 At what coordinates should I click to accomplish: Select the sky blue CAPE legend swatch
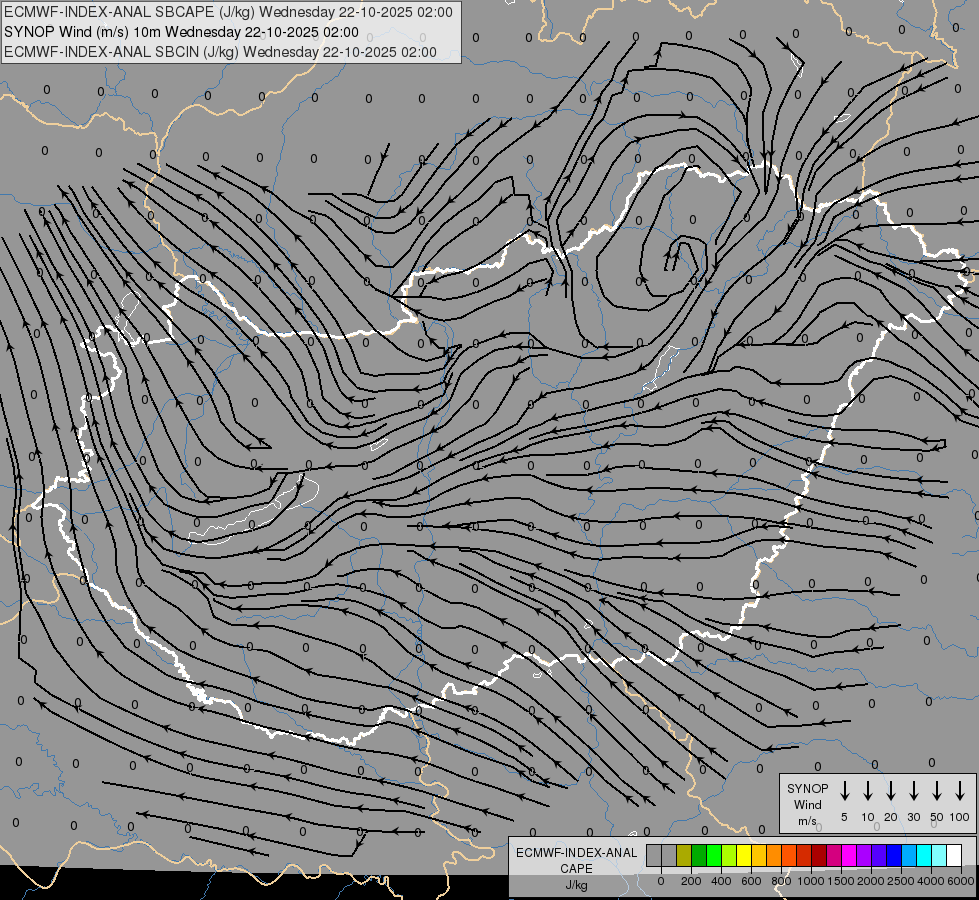pos(910,855)
